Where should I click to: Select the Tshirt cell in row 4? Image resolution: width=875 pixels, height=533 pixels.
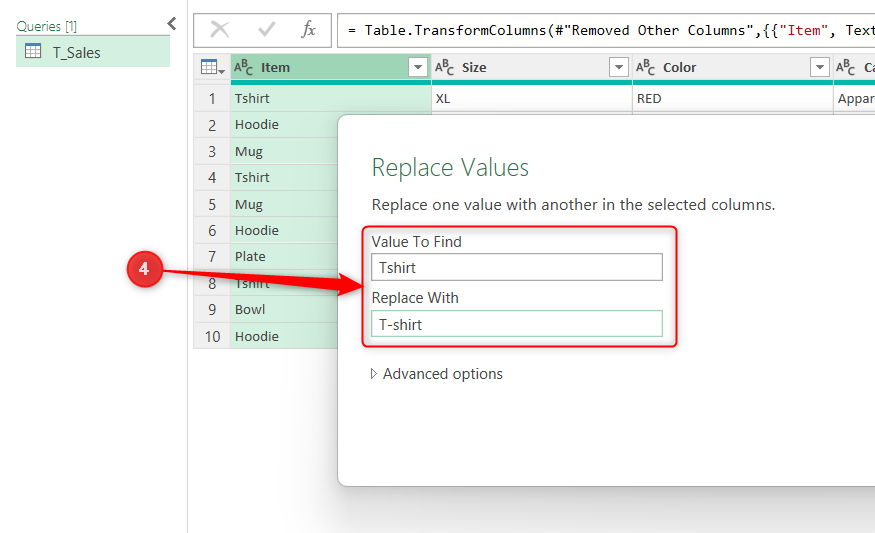click(285, 177)
